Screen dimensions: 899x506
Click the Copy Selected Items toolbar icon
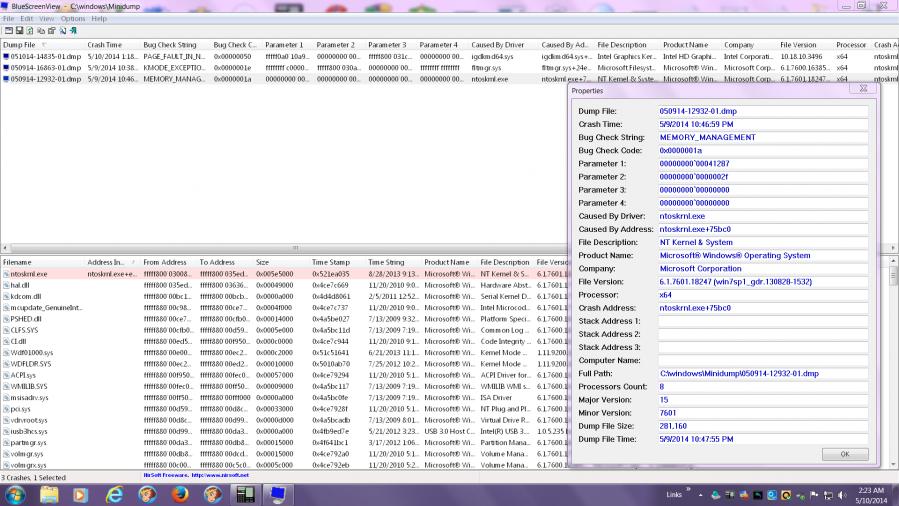pyautogui.click(x=41, y=31)
